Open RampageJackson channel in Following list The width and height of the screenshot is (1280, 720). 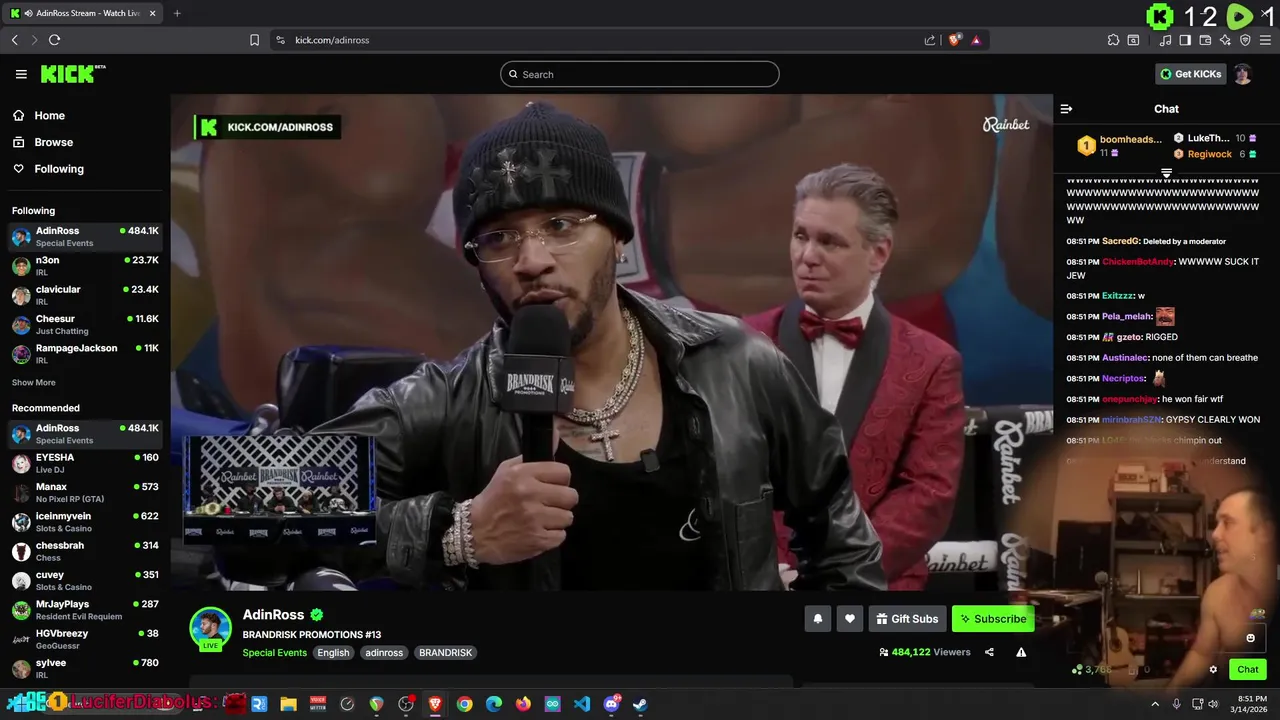pyautogui.click(x=85, y=354)
